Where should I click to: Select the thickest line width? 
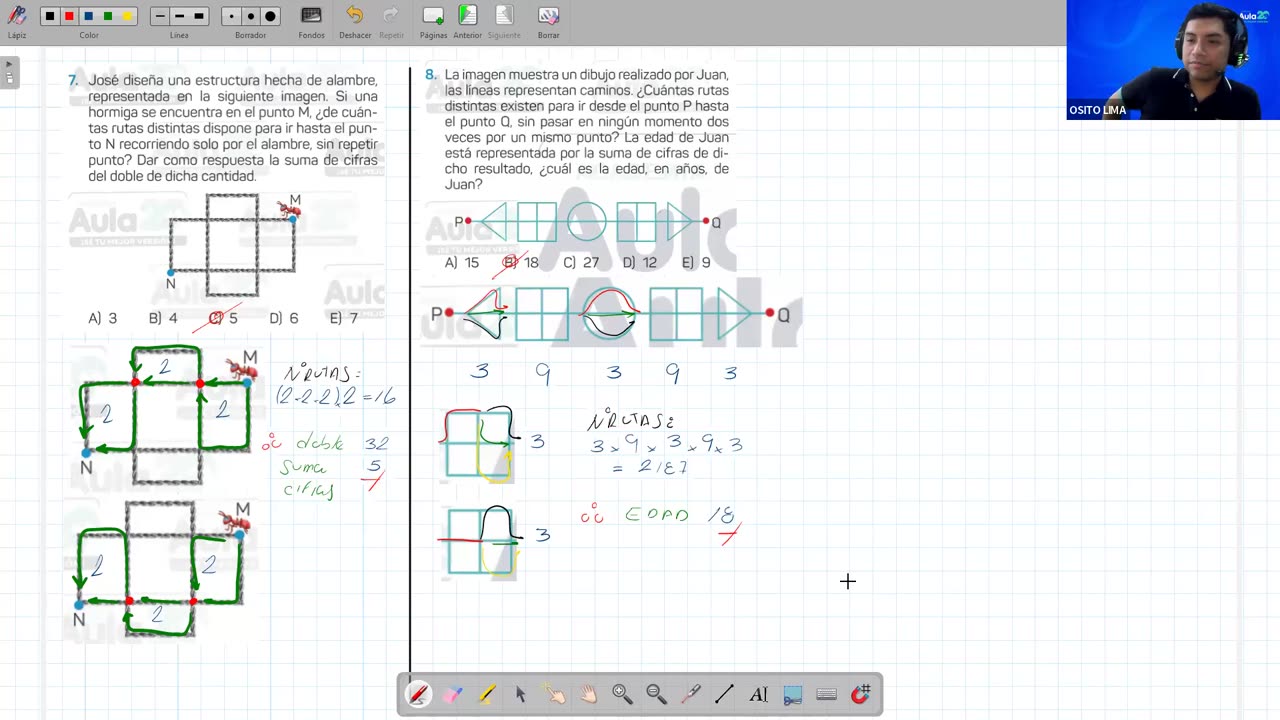click(199, 16)
